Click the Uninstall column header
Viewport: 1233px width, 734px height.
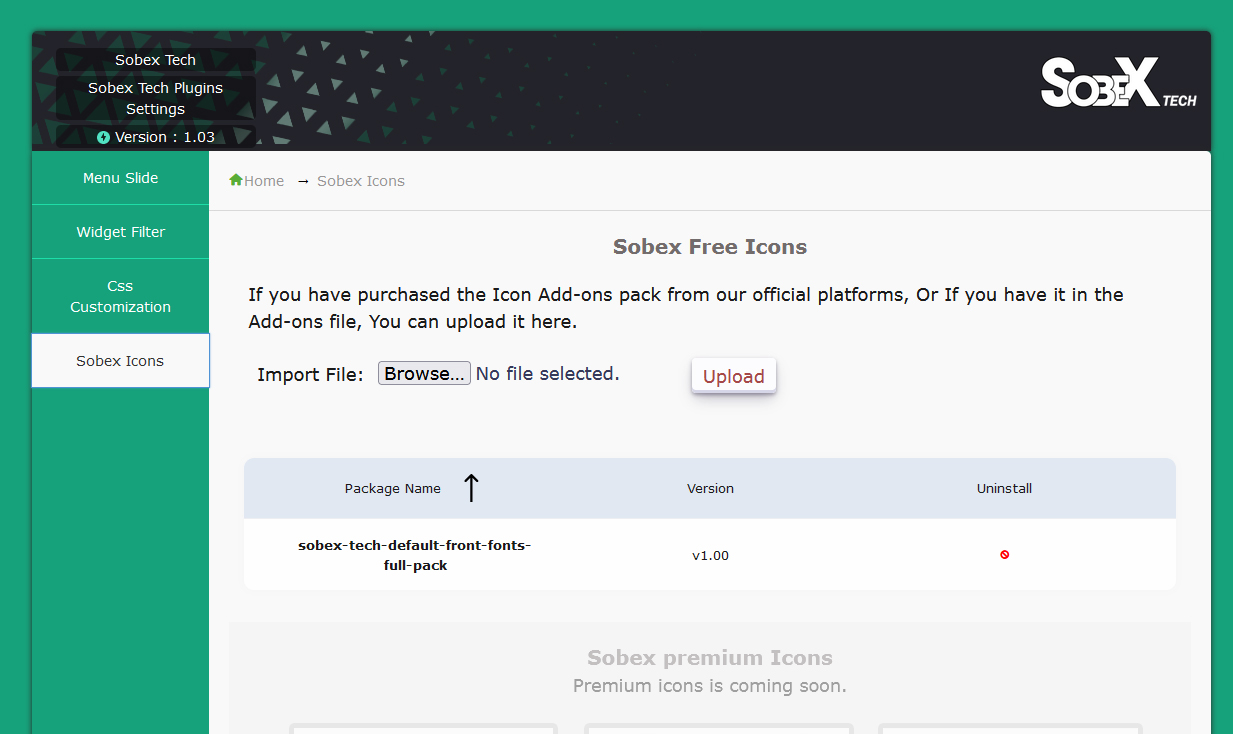point(1004,489)
